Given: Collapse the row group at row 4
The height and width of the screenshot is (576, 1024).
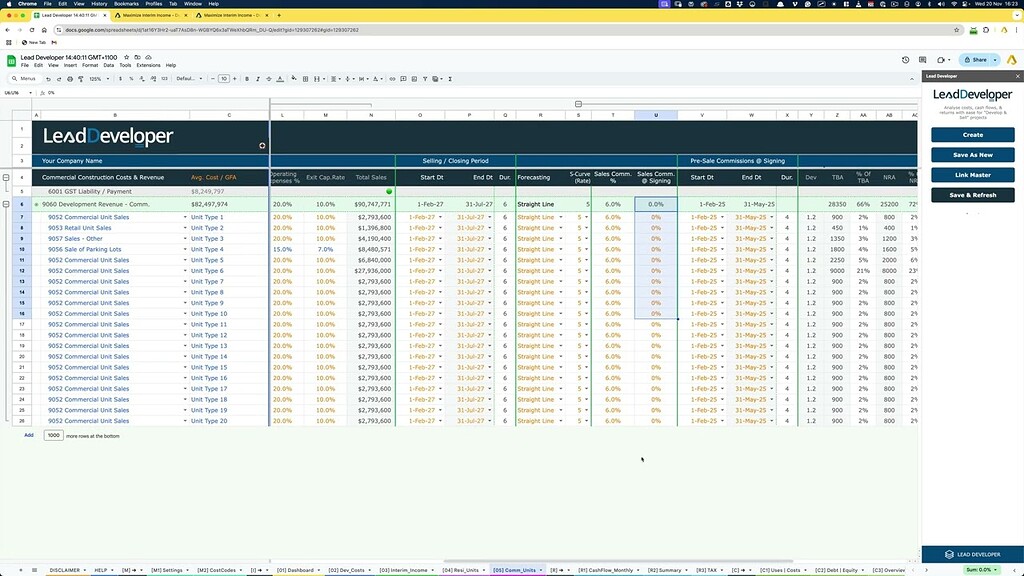Looking at the screenshot, I should click(6, 178).
